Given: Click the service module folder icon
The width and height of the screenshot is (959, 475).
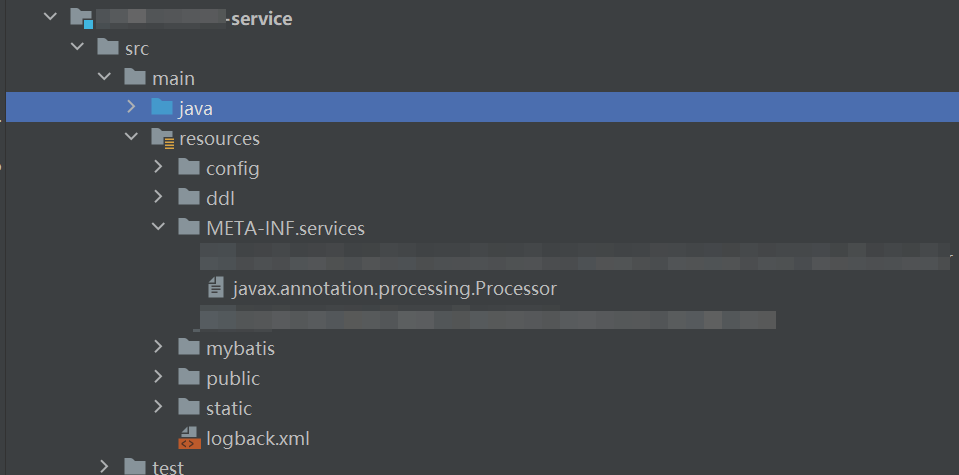Looking at the screenshot, I should [82, 18].
